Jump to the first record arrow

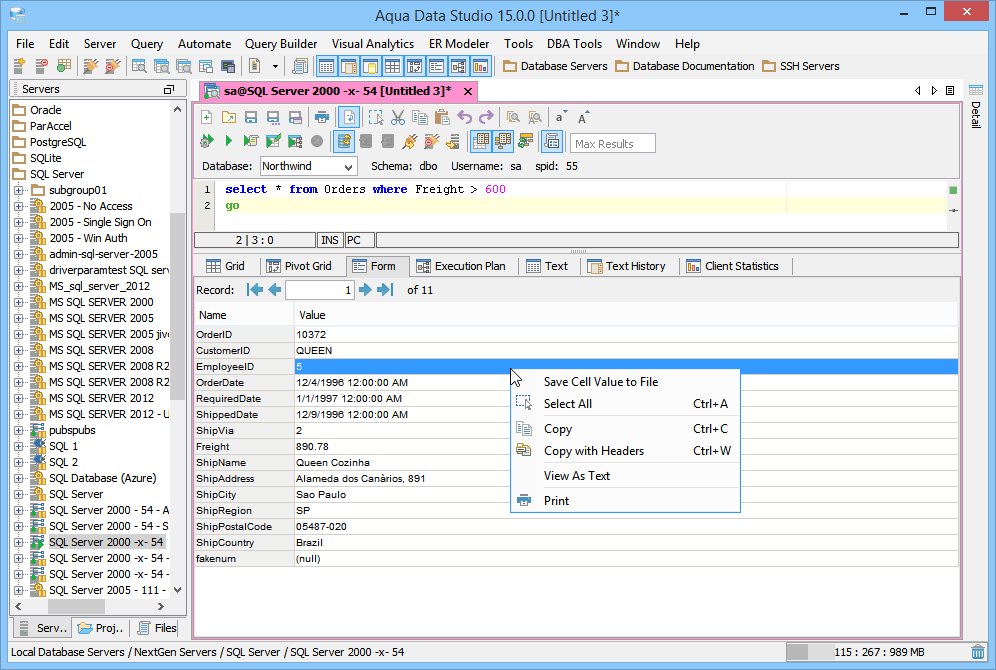coord(254,290)
